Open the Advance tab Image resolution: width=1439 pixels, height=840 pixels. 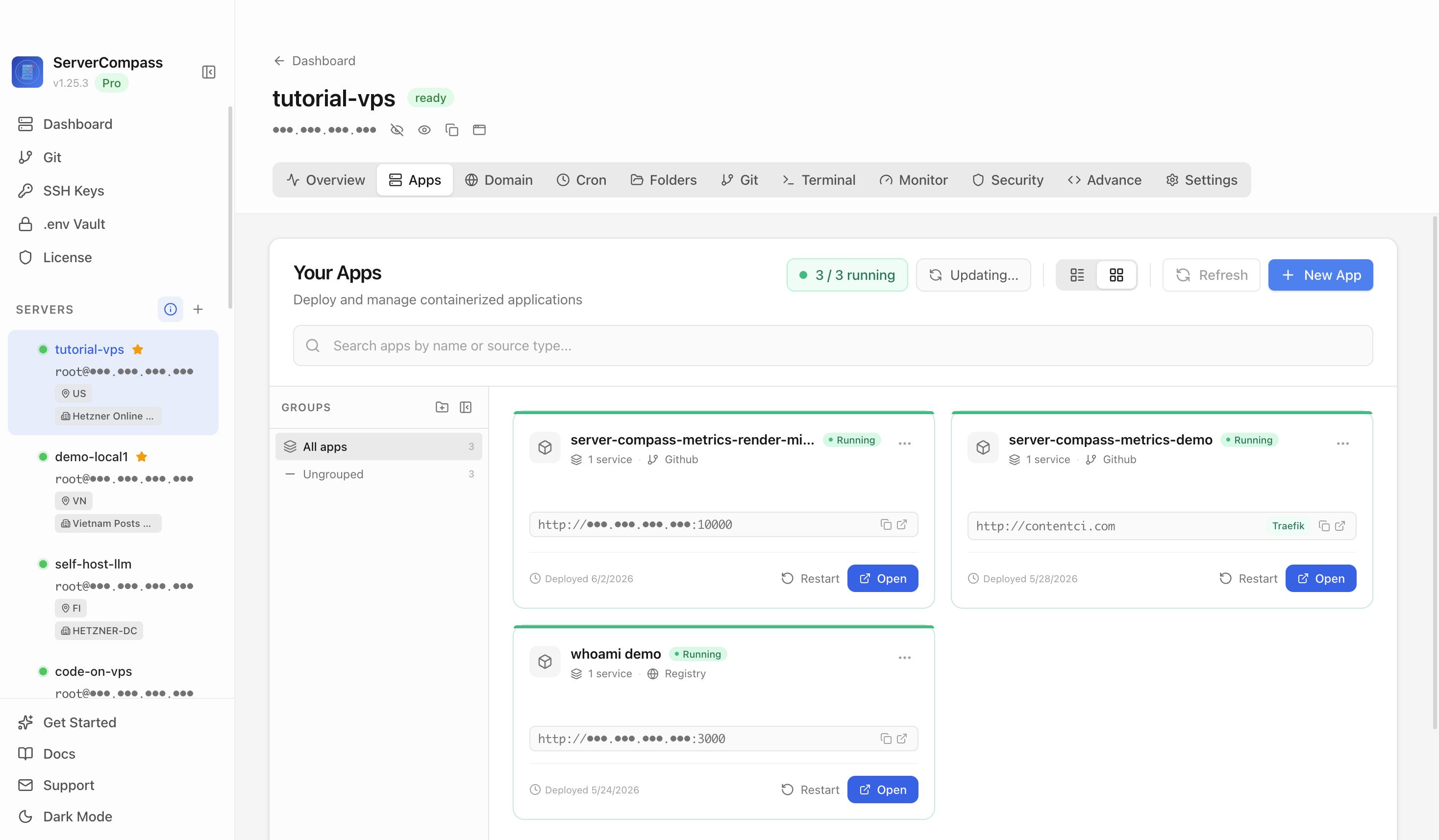pyautogui.click(x=1104, y=180)
